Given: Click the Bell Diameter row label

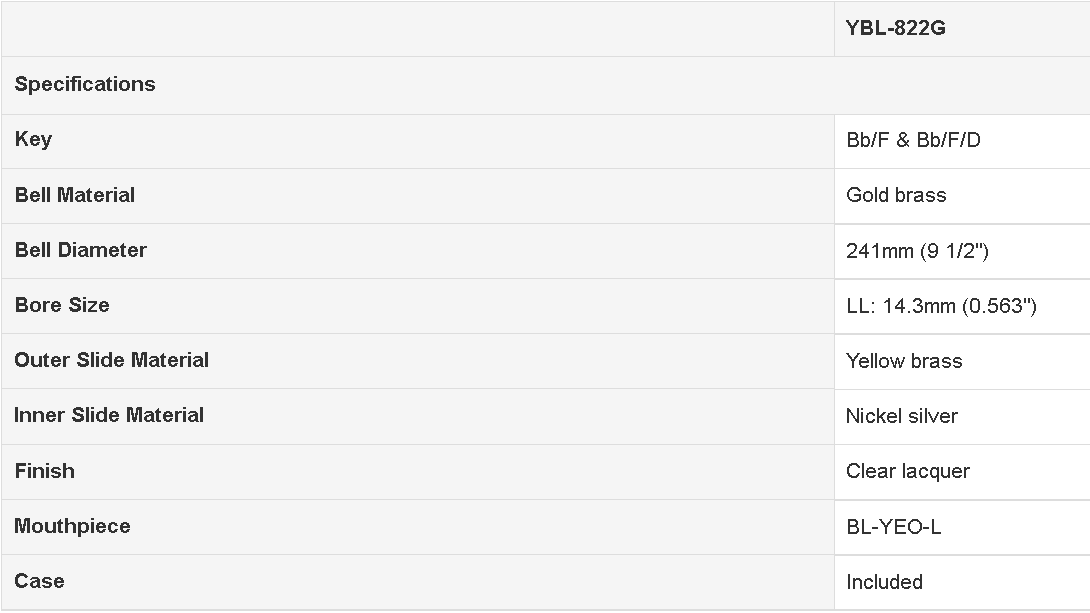Looking at the screenshot, I should click(x=81, y=250).
